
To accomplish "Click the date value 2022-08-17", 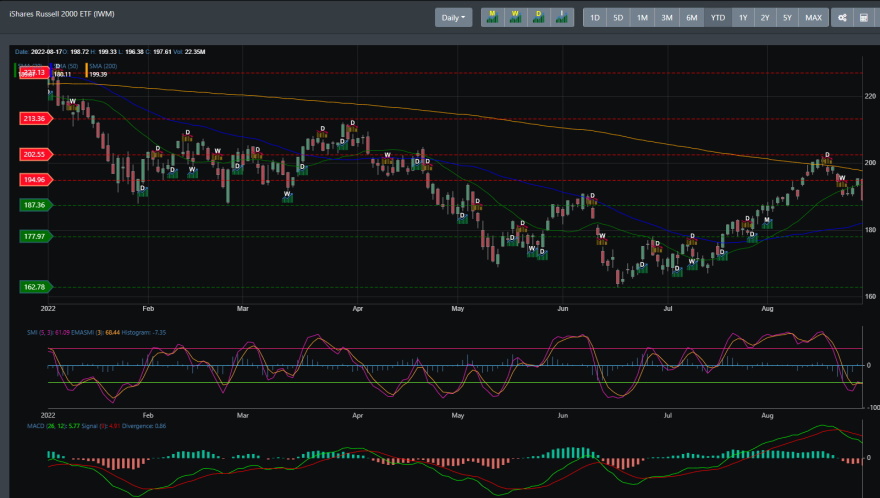I will click(46, 52).
